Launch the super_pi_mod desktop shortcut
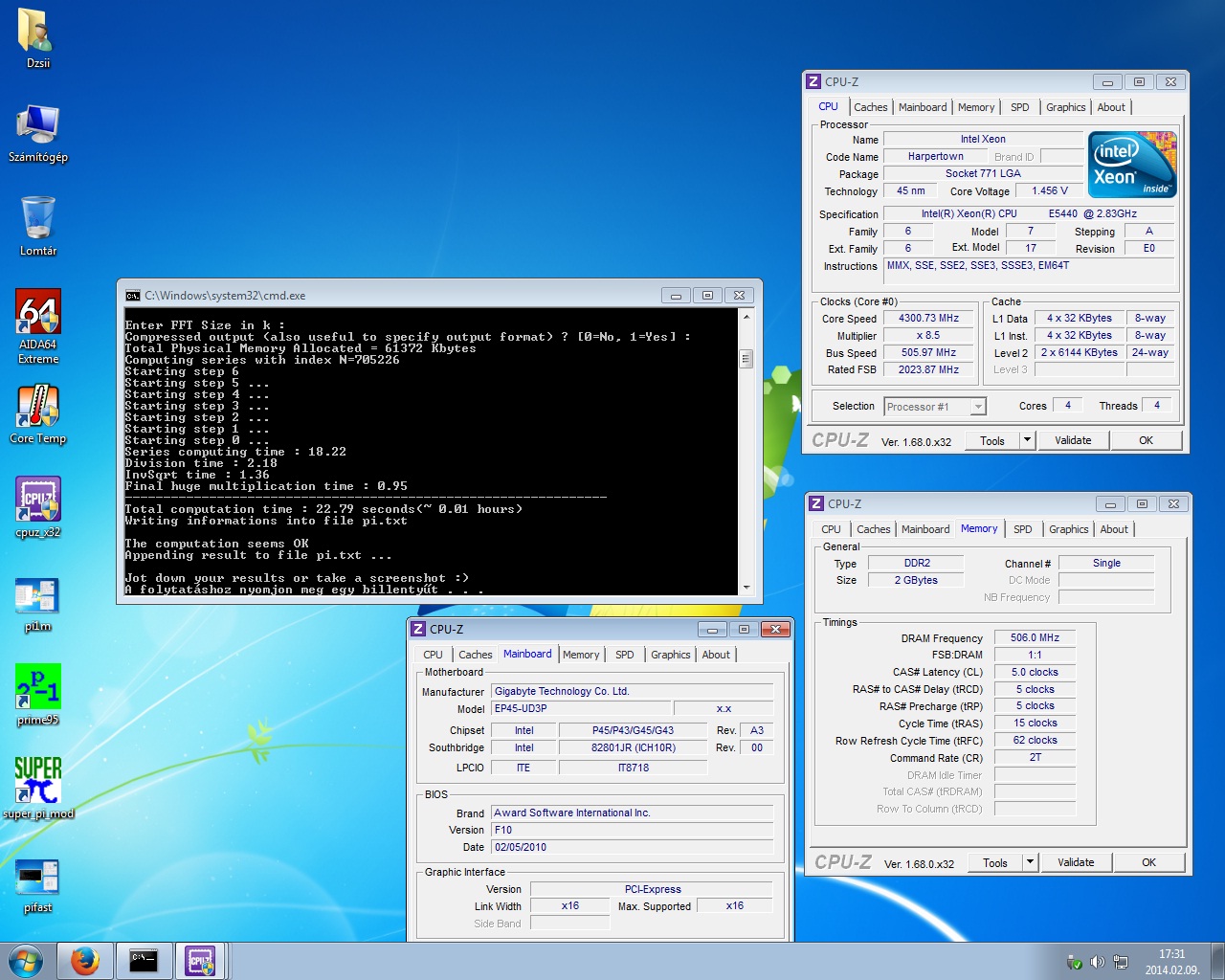The image size is (1225, 980). [x=37, y=789]
